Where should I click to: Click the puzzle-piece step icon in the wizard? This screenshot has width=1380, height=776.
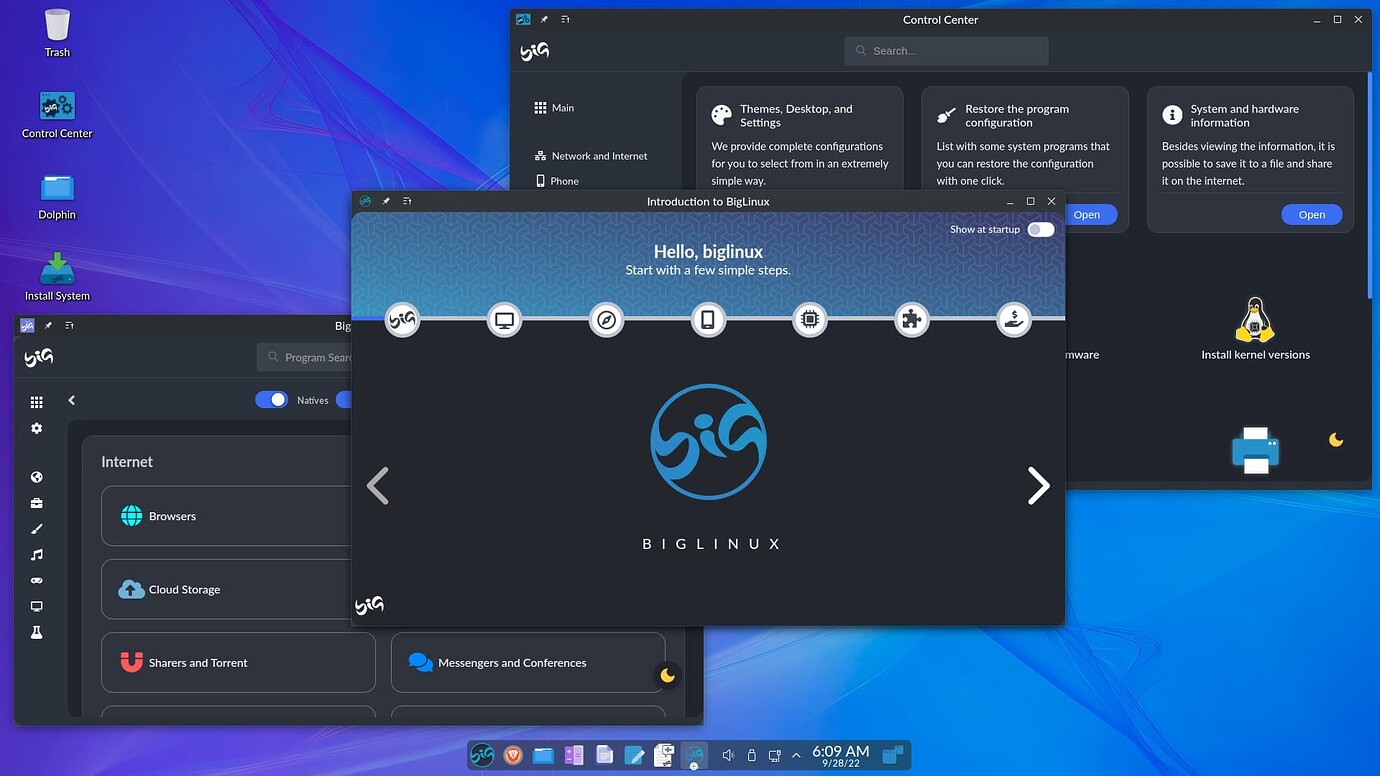[x=911, y=320]
